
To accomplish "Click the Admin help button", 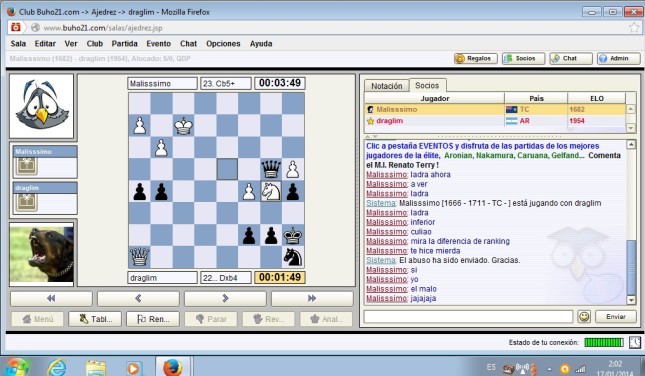I will (619, 58).
